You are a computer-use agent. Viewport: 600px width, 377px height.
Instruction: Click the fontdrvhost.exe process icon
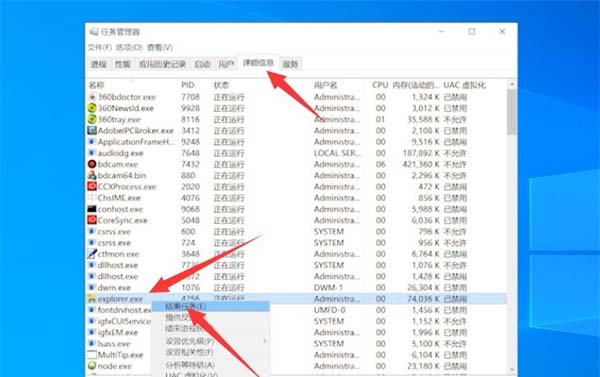(x=92, y=310)
